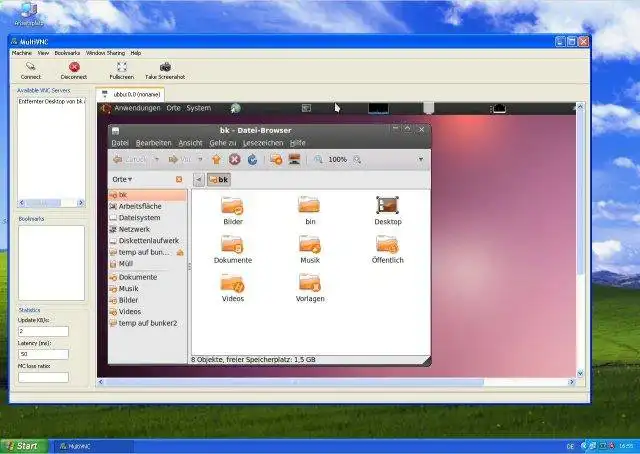Toggle Fullscreen mode icon
Viewport: 640px width, 454px height.
122,67
